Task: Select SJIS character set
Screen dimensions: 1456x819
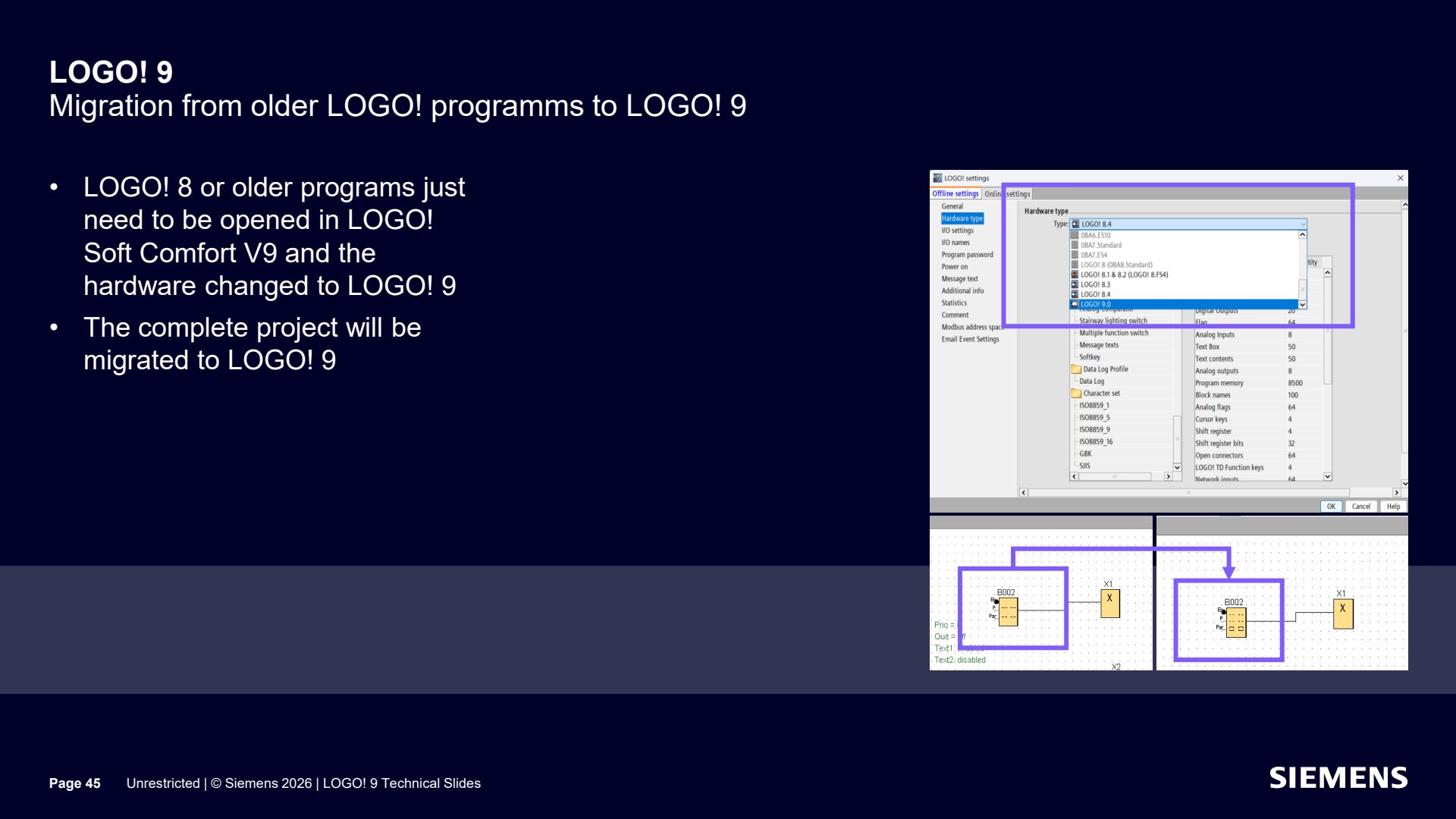Action: (x=1084, y=466)
